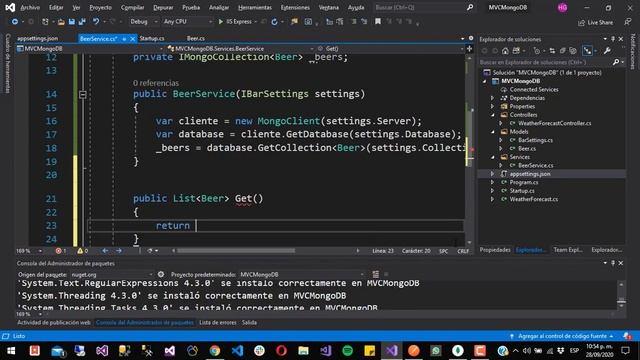Viewport: 640px width, 360px height.
Task: Click the pending changes filter icon
Action: (x=537, y=51)
